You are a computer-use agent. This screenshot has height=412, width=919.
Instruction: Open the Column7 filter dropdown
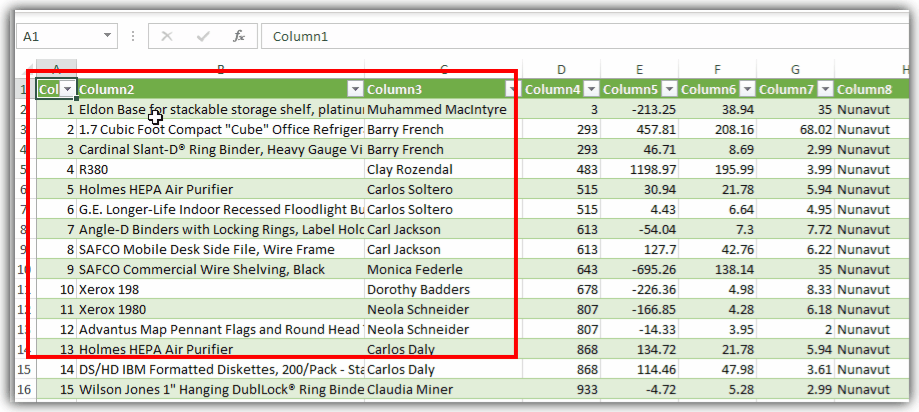click(826, 89)
